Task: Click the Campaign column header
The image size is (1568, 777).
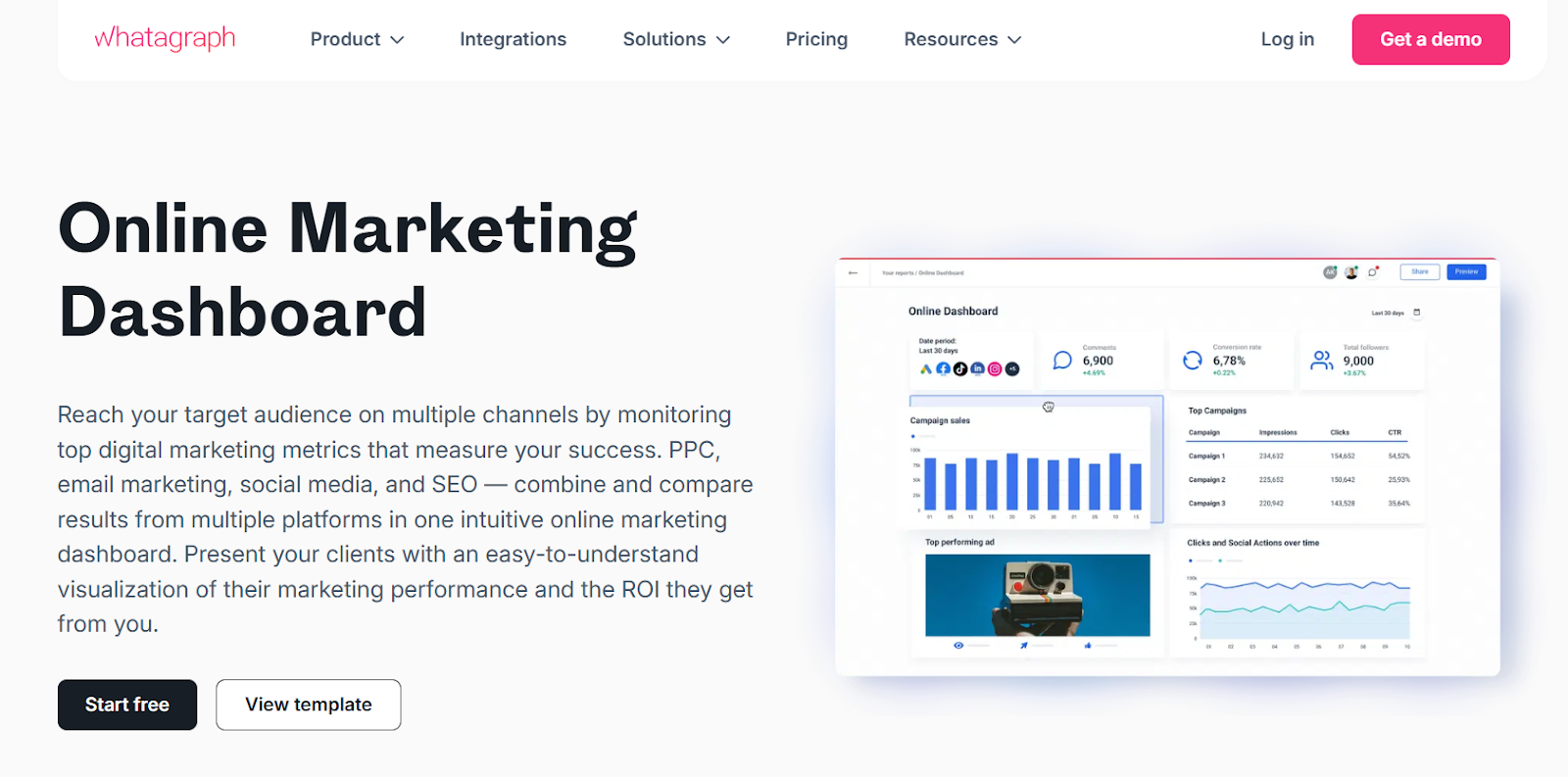Action: click(1204, 432)
